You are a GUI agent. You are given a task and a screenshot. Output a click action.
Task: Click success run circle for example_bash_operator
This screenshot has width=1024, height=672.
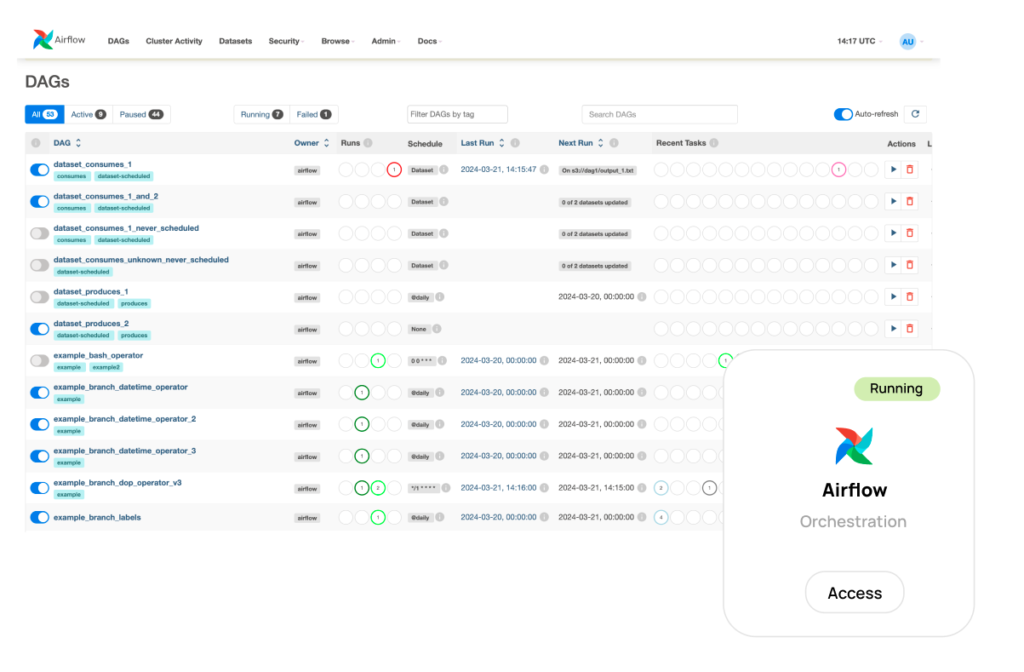[377, 360]
